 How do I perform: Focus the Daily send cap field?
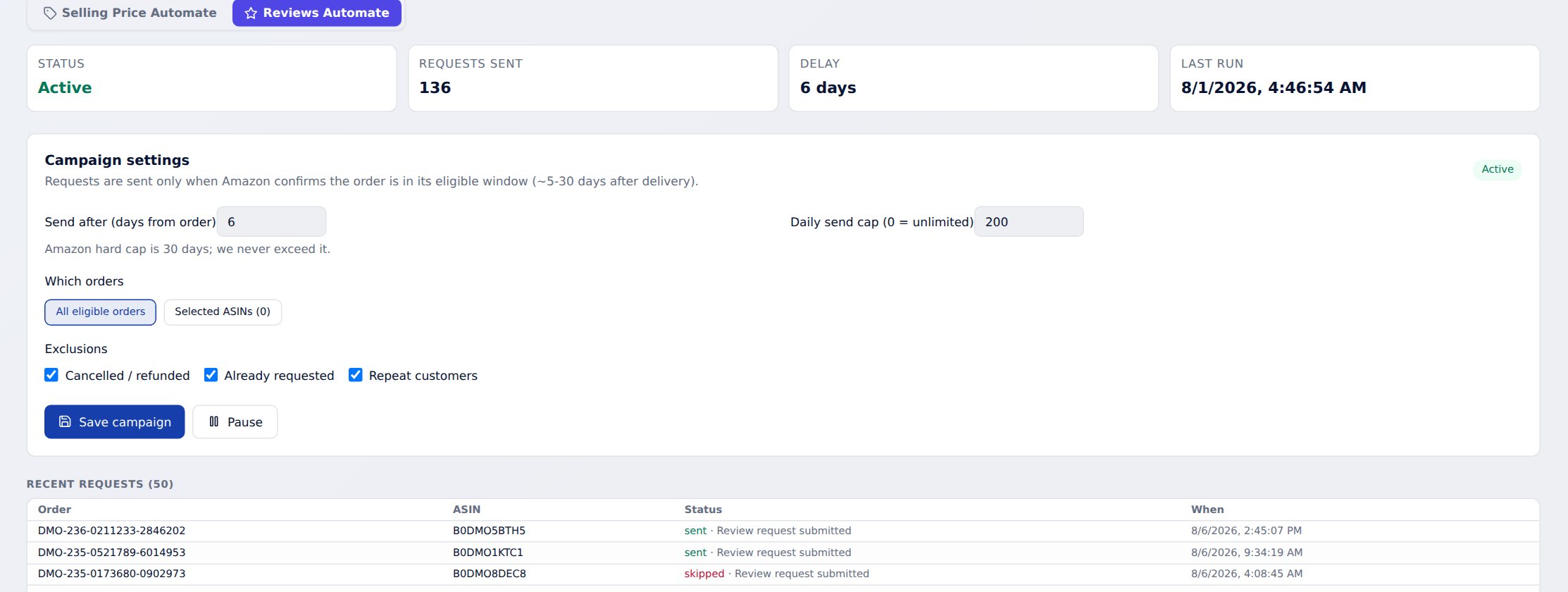[1029, 221]
